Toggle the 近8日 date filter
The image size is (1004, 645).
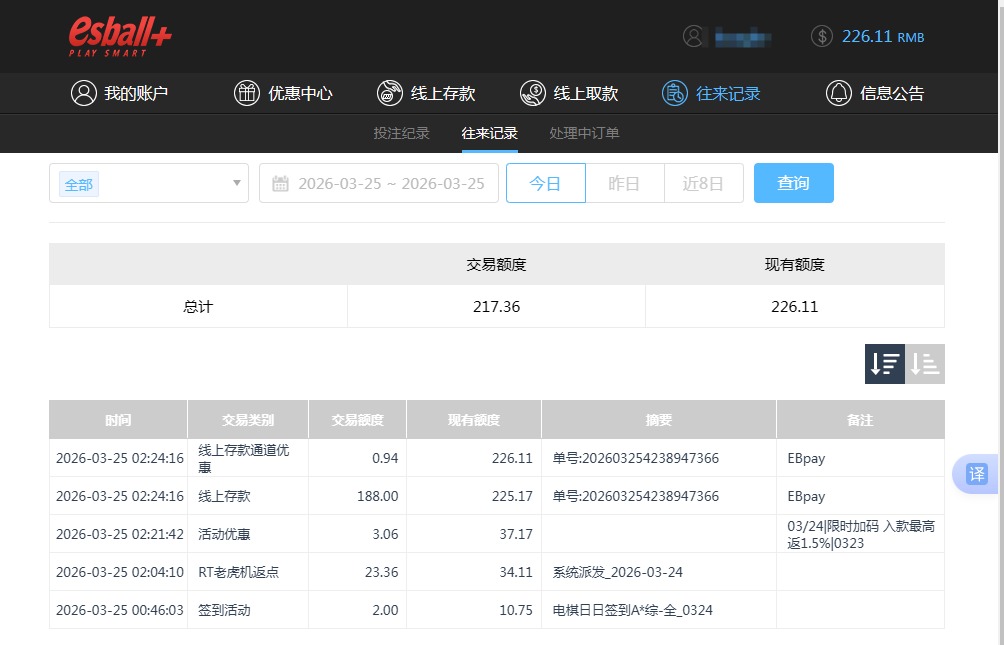703,183
